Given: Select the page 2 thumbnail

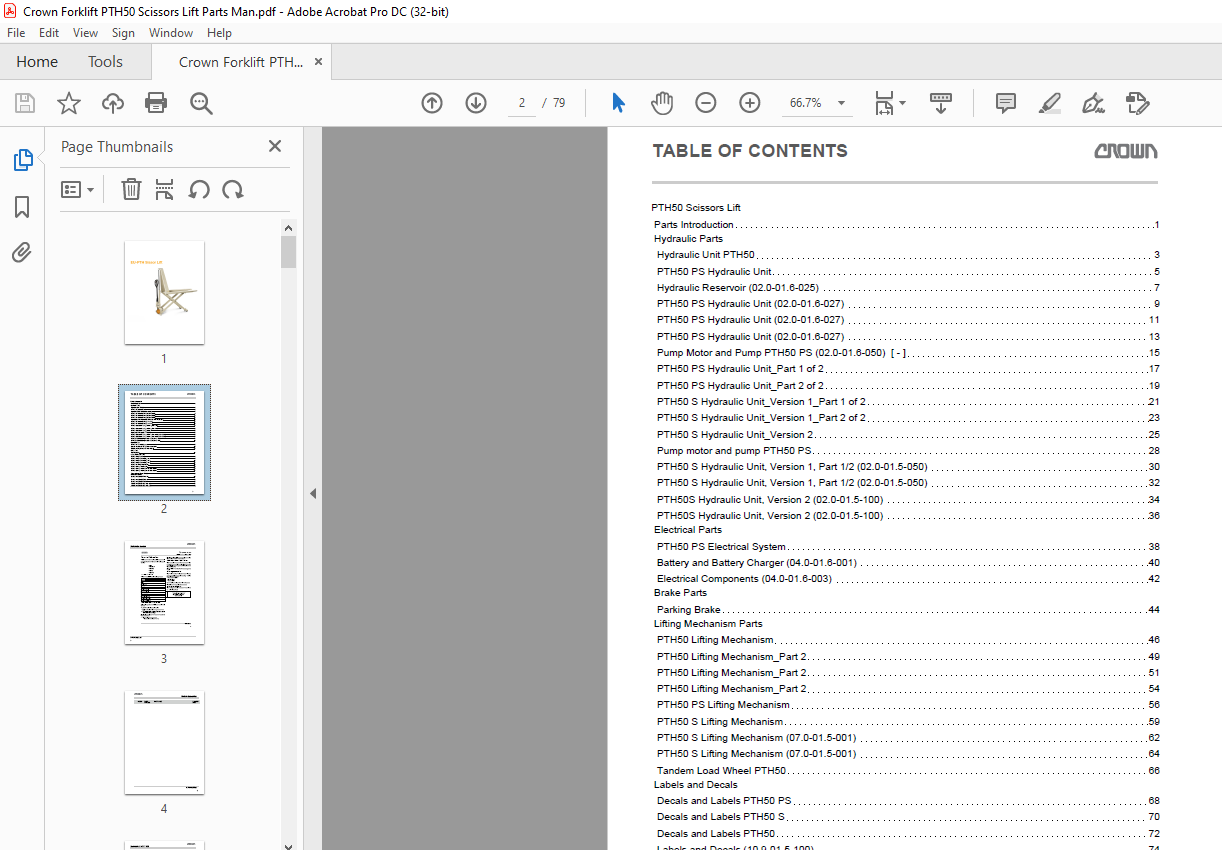Looking at the screenshot, I should click(164, 442).
